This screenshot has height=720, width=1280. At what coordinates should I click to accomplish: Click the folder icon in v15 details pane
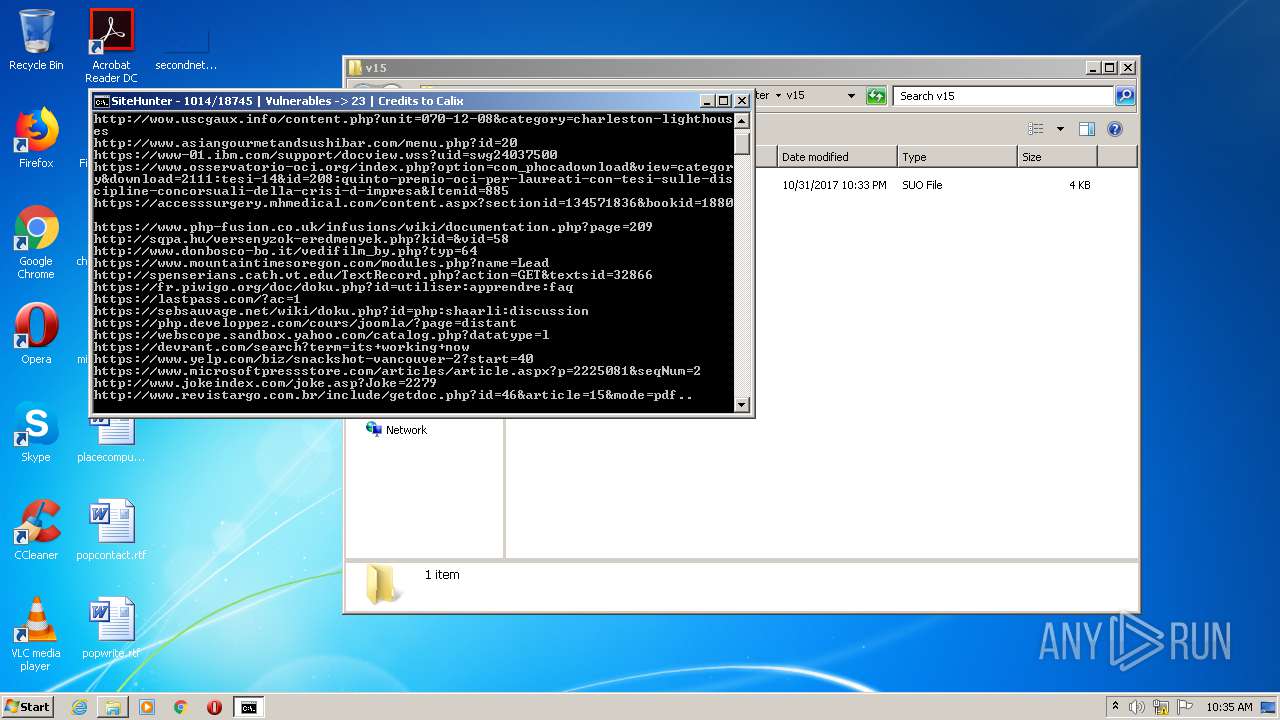[382, 584]
